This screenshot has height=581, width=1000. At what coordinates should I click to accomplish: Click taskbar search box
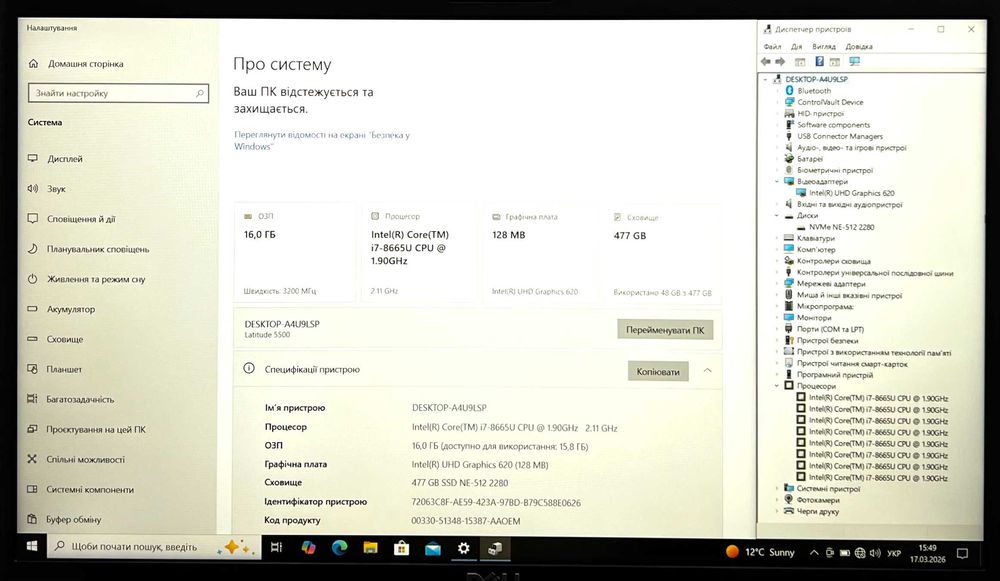[x=154, y=547]
